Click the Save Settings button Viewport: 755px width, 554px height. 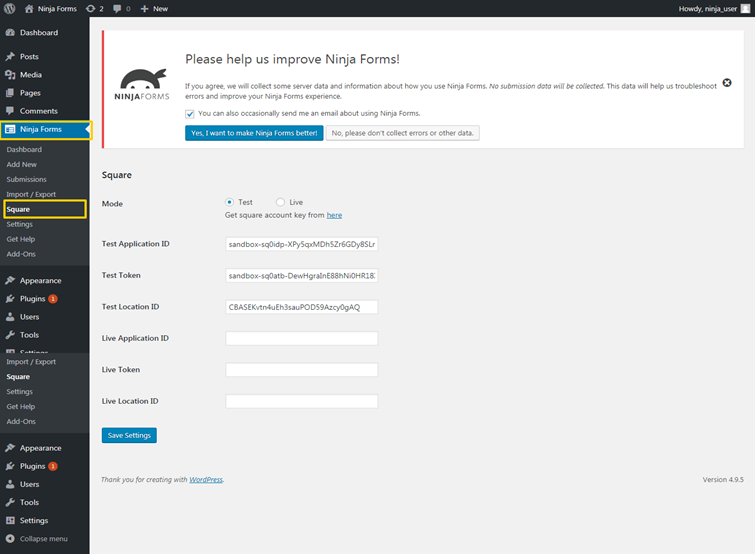click(x=129, y=435)
